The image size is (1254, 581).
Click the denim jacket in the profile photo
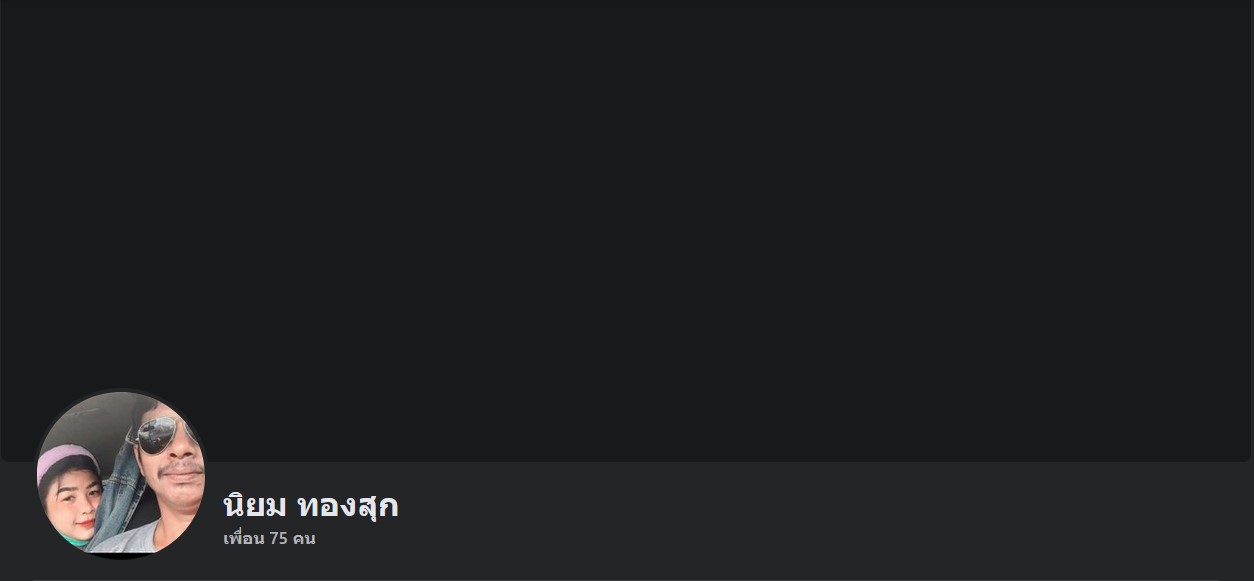click(x=118, y=495)
